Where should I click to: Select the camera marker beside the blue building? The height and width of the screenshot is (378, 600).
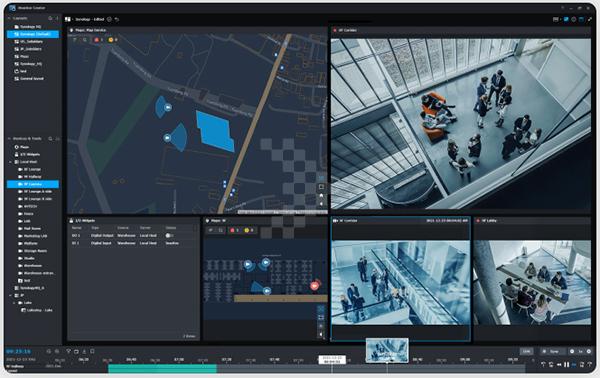tap(167, 137)
